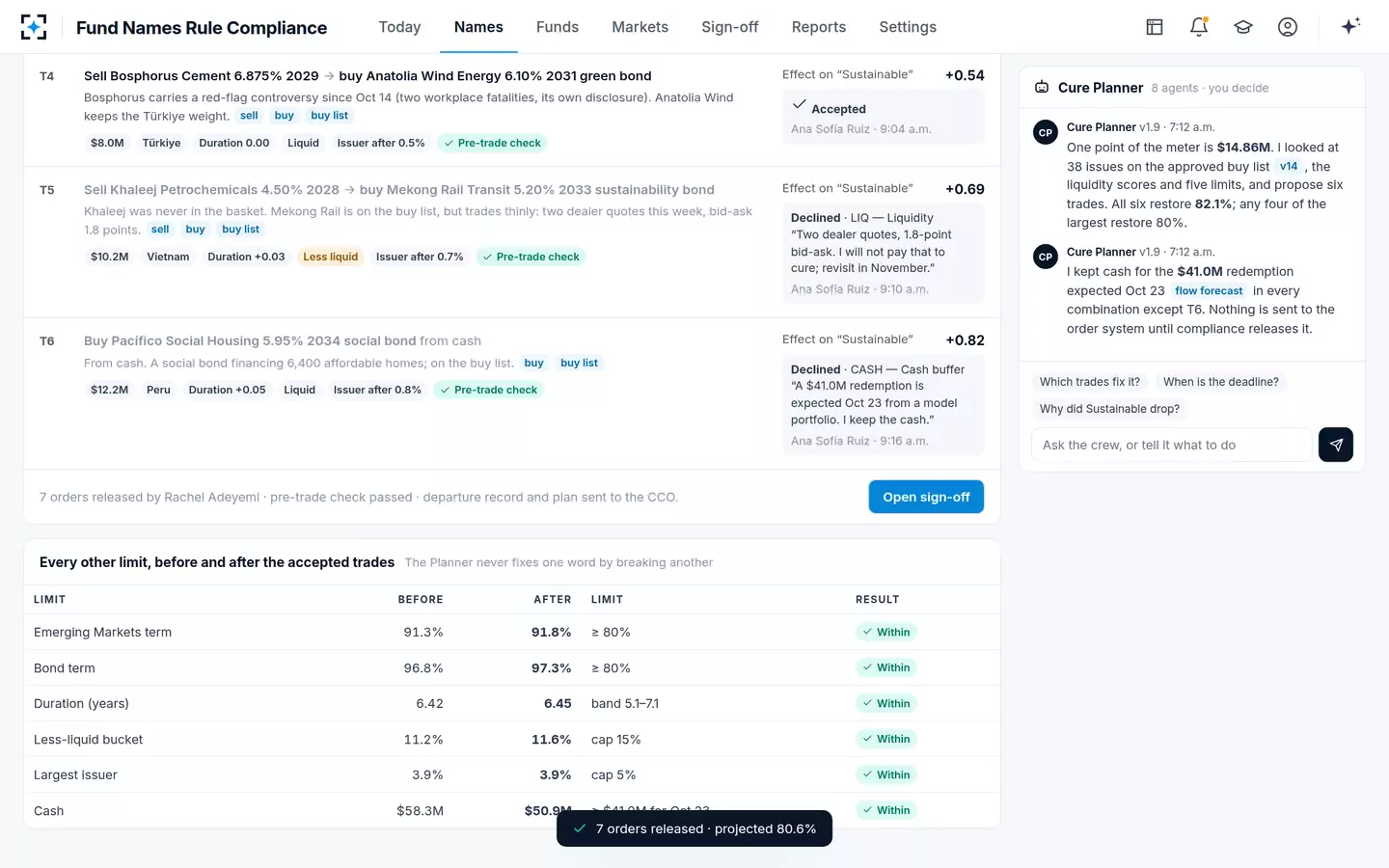
Task: Click the Largest issuer row label
Action: (x=75, y=774)
